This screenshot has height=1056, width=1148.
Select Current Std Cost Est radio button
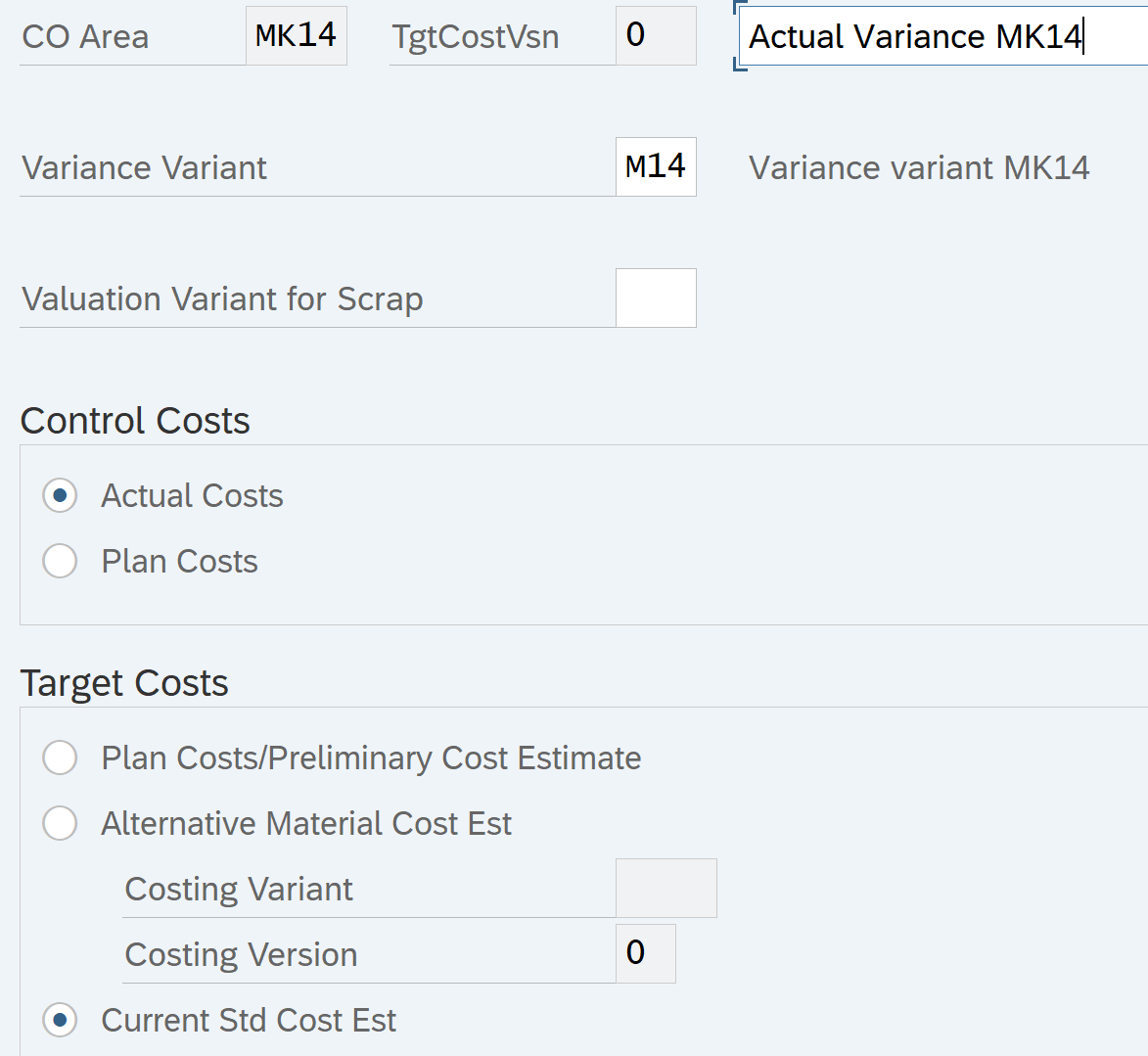60,1021
